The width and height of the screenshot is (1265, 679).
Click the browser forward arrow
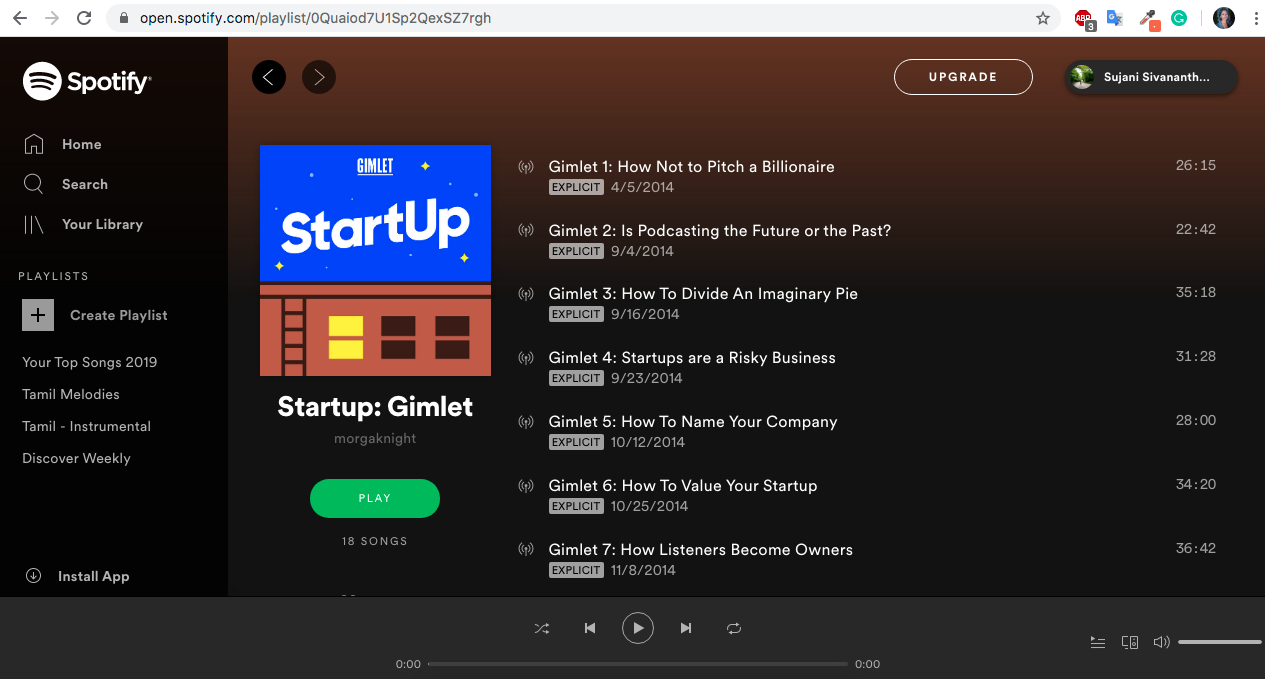point(52,18)
